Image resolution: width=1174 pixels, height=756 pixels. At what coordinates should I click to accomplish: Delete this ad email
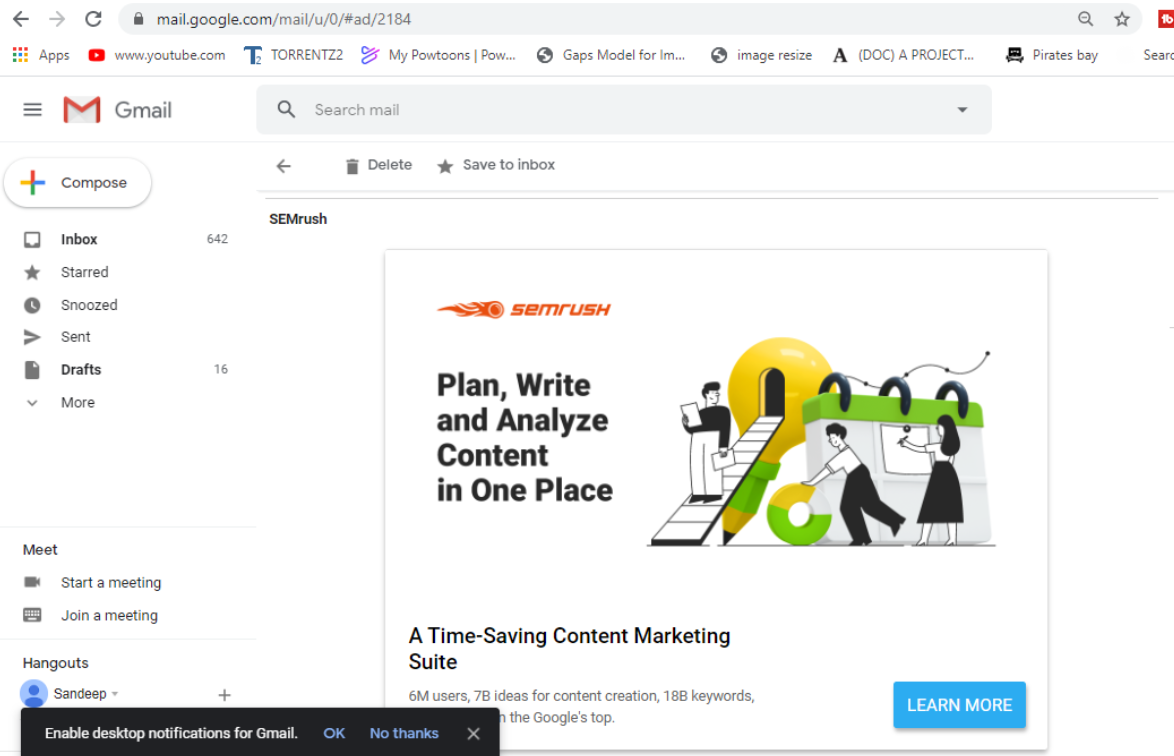click(378, 165)
